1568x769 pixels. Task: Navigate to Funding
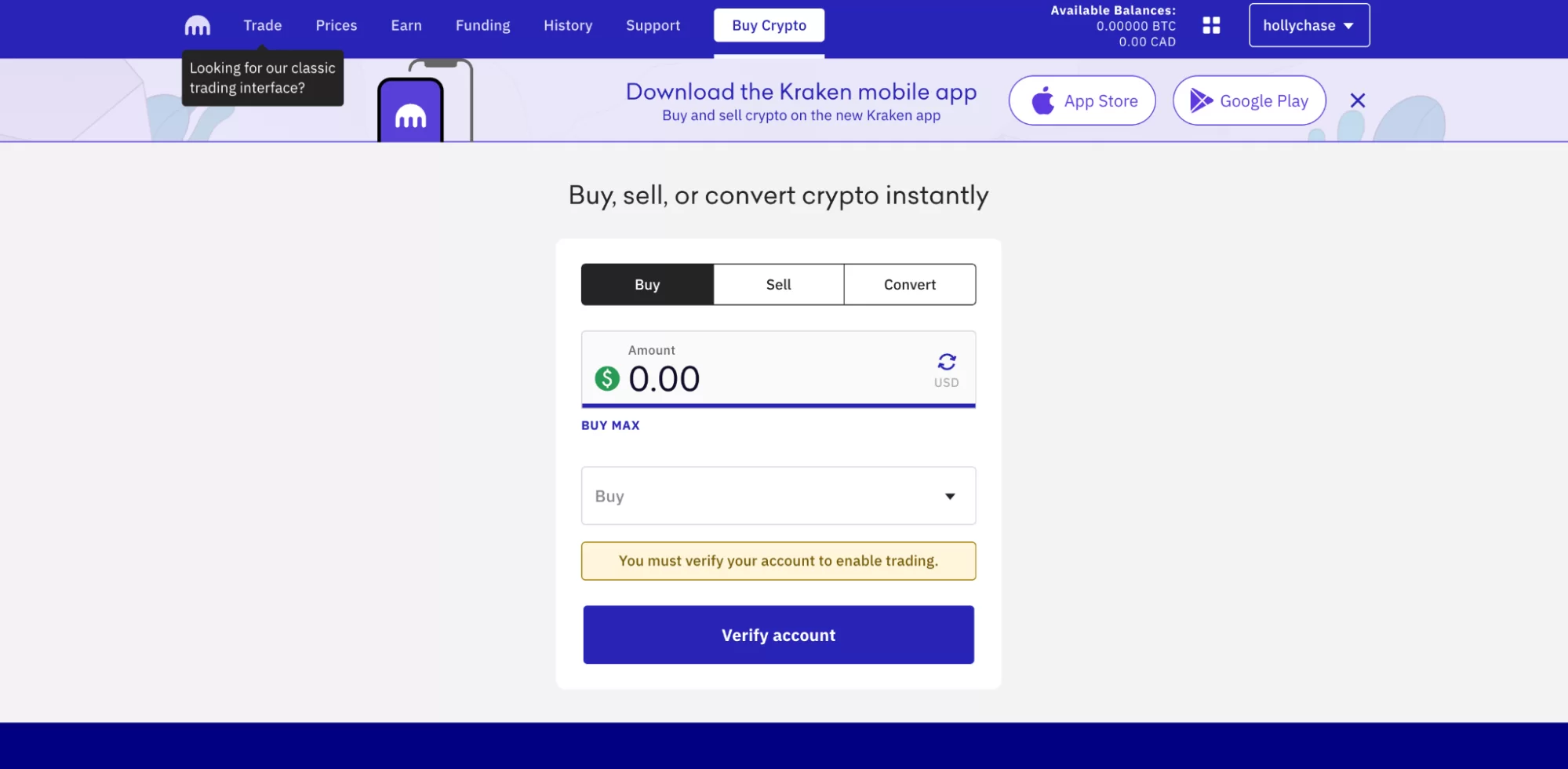pos(482,25)
